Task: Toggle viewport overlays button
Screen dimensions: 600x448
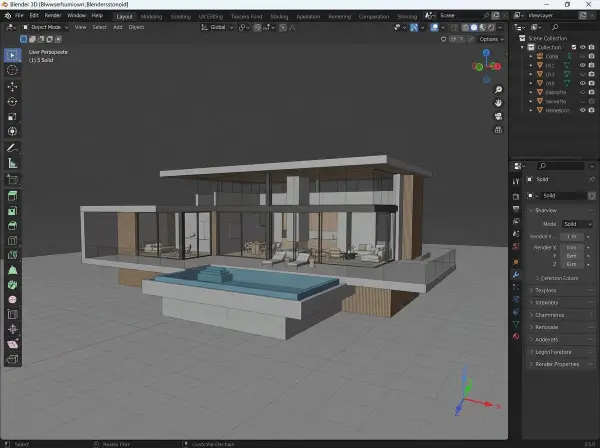Action: (434, 28)
